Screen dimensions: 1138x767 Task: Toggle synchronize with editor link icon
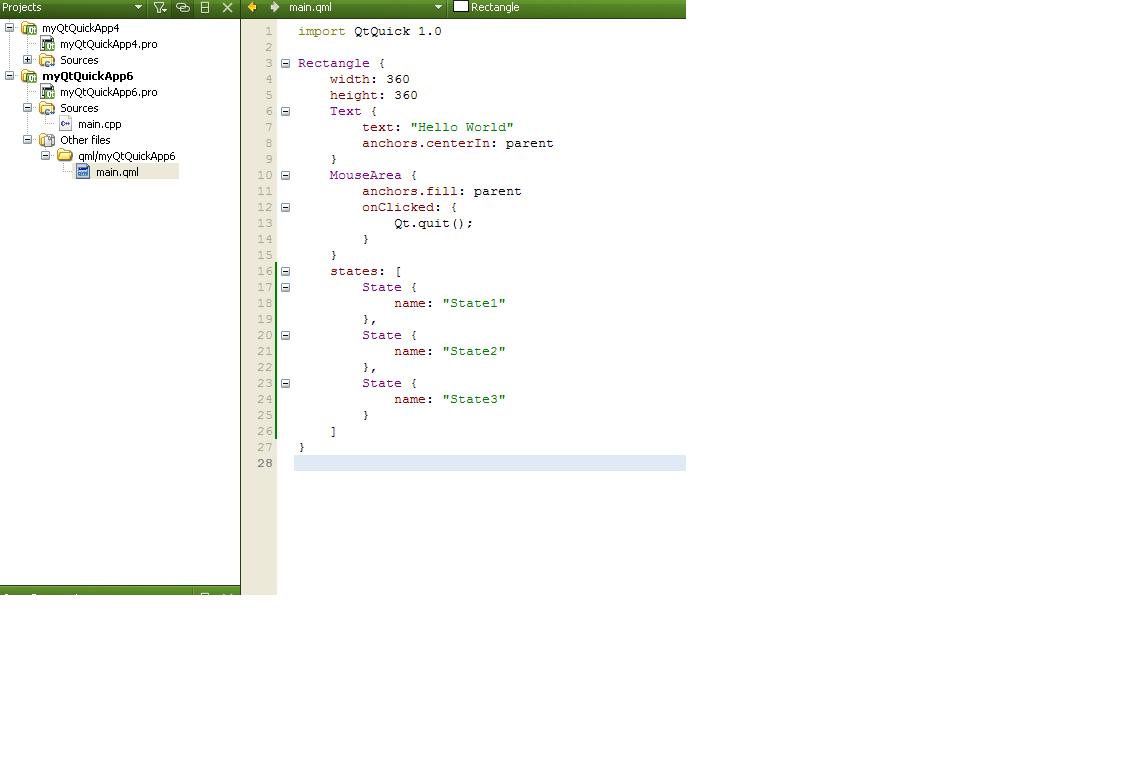click(x=183, y=7)
